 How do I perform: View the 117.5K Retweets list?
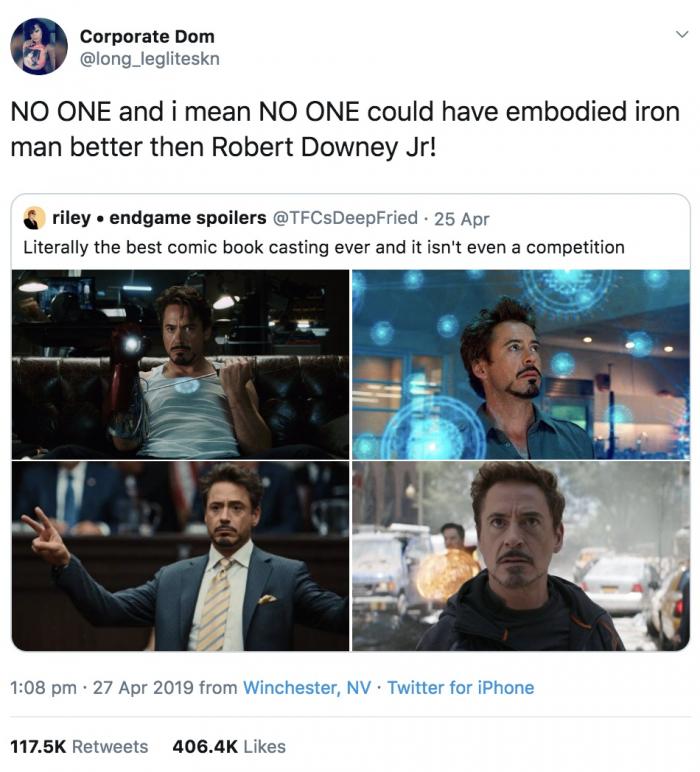[x=78, y=746]
